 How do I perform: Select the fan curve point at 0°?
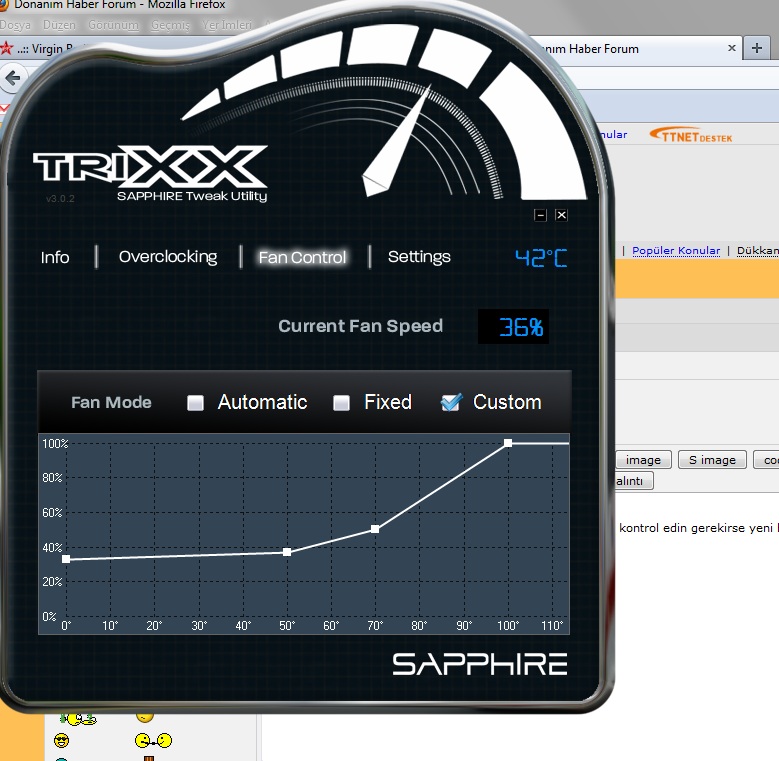[66, 559]
